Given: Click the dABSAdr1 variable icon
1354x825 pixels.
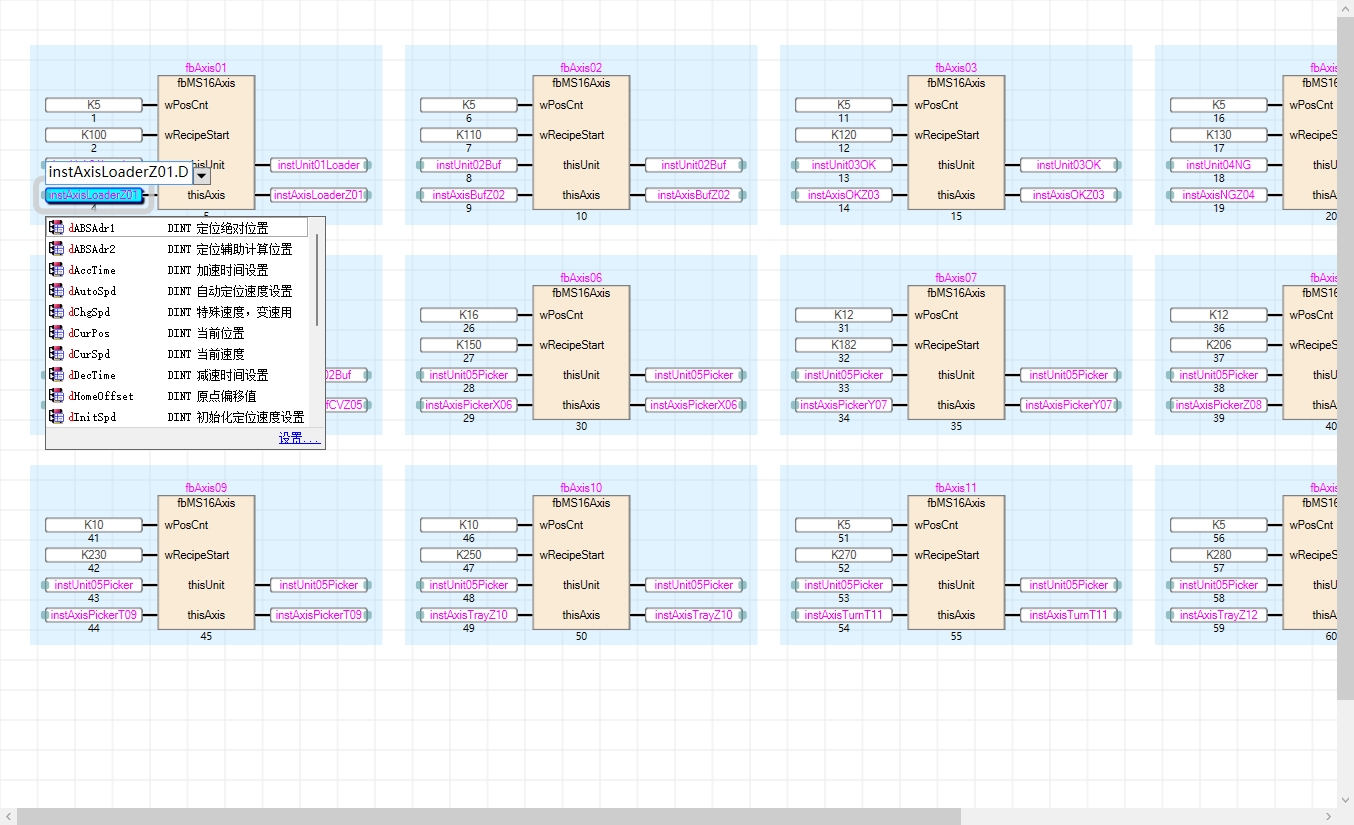Looking at the screenshot, I should (56, 228).
